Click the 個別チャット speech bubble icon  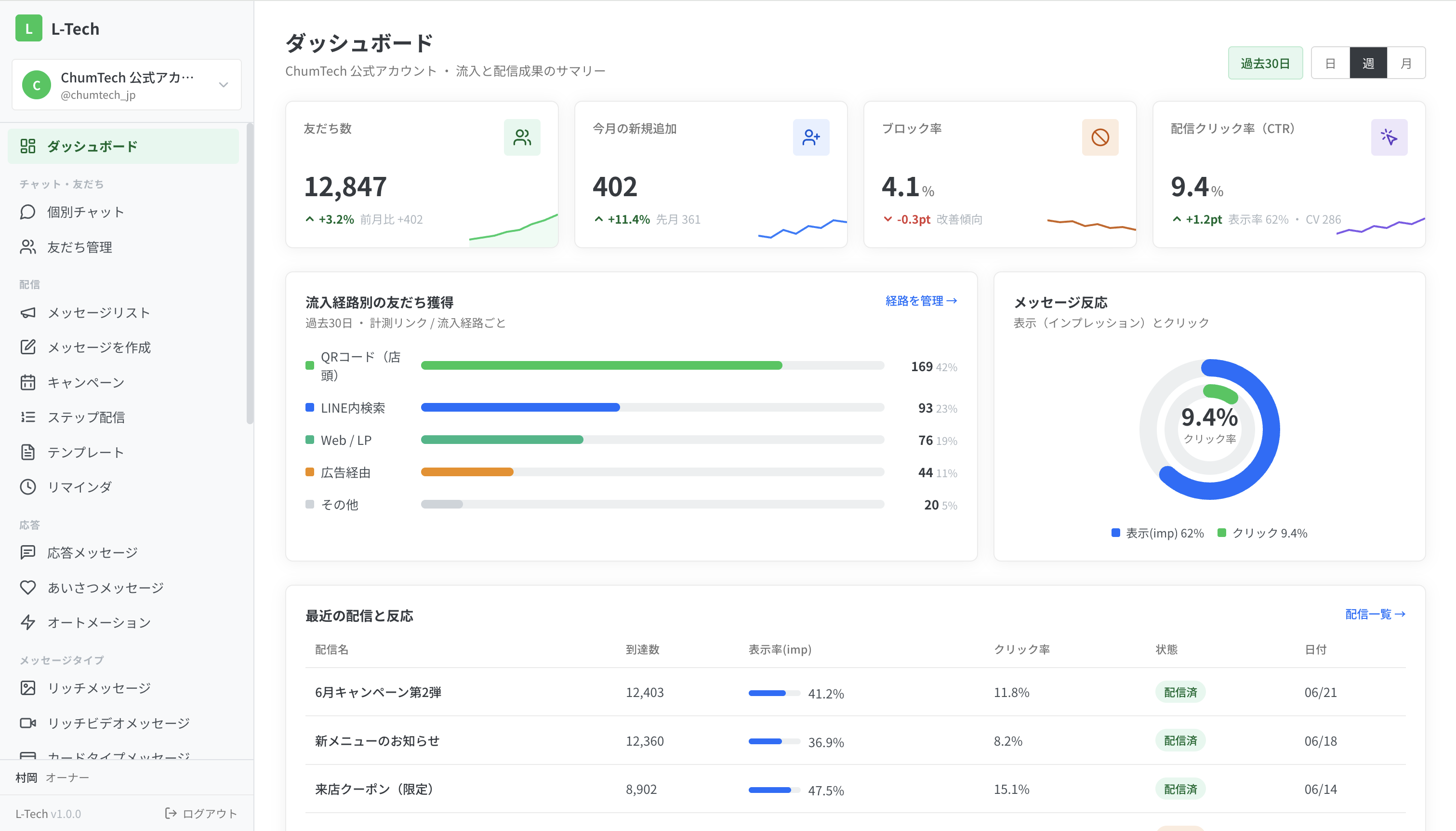28,212
